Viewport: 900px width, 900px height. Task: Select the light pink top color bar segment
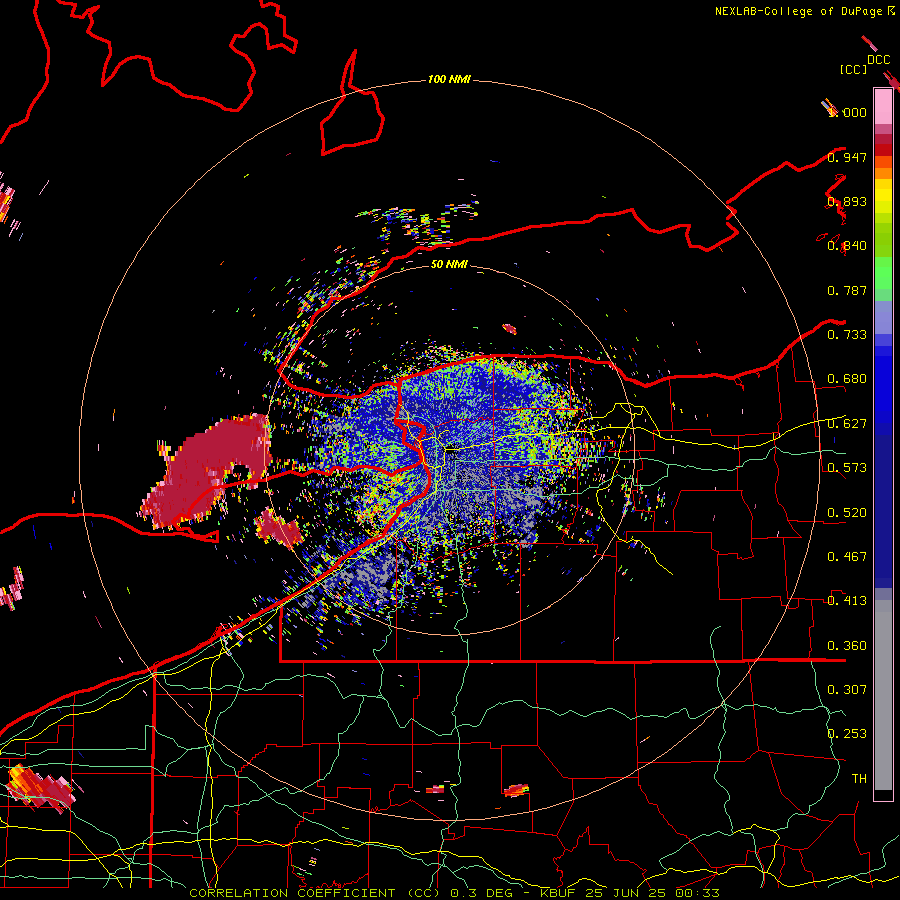883,107
